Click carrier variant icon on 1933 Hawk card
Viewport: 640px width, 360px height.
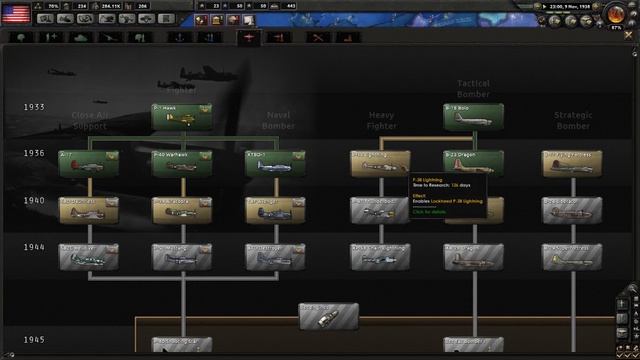pos(205,109)
